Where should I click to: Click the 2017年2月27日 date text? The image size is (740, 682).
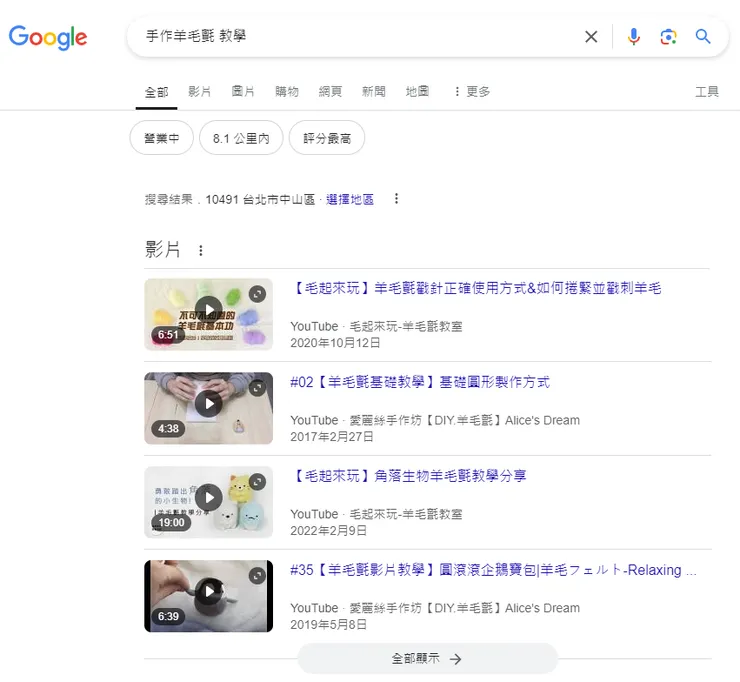pos(332,437)
